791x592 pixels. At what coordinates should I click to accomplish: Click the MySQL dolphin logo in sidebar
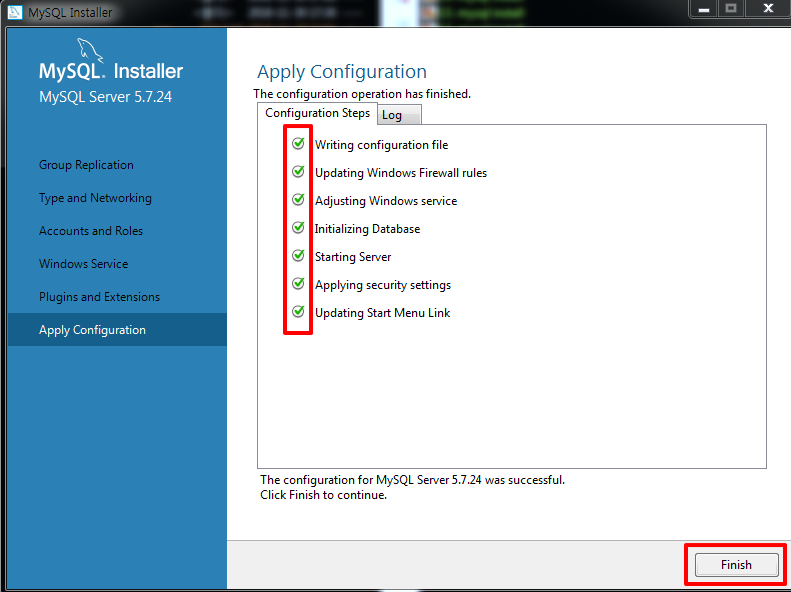pos(90,50)
